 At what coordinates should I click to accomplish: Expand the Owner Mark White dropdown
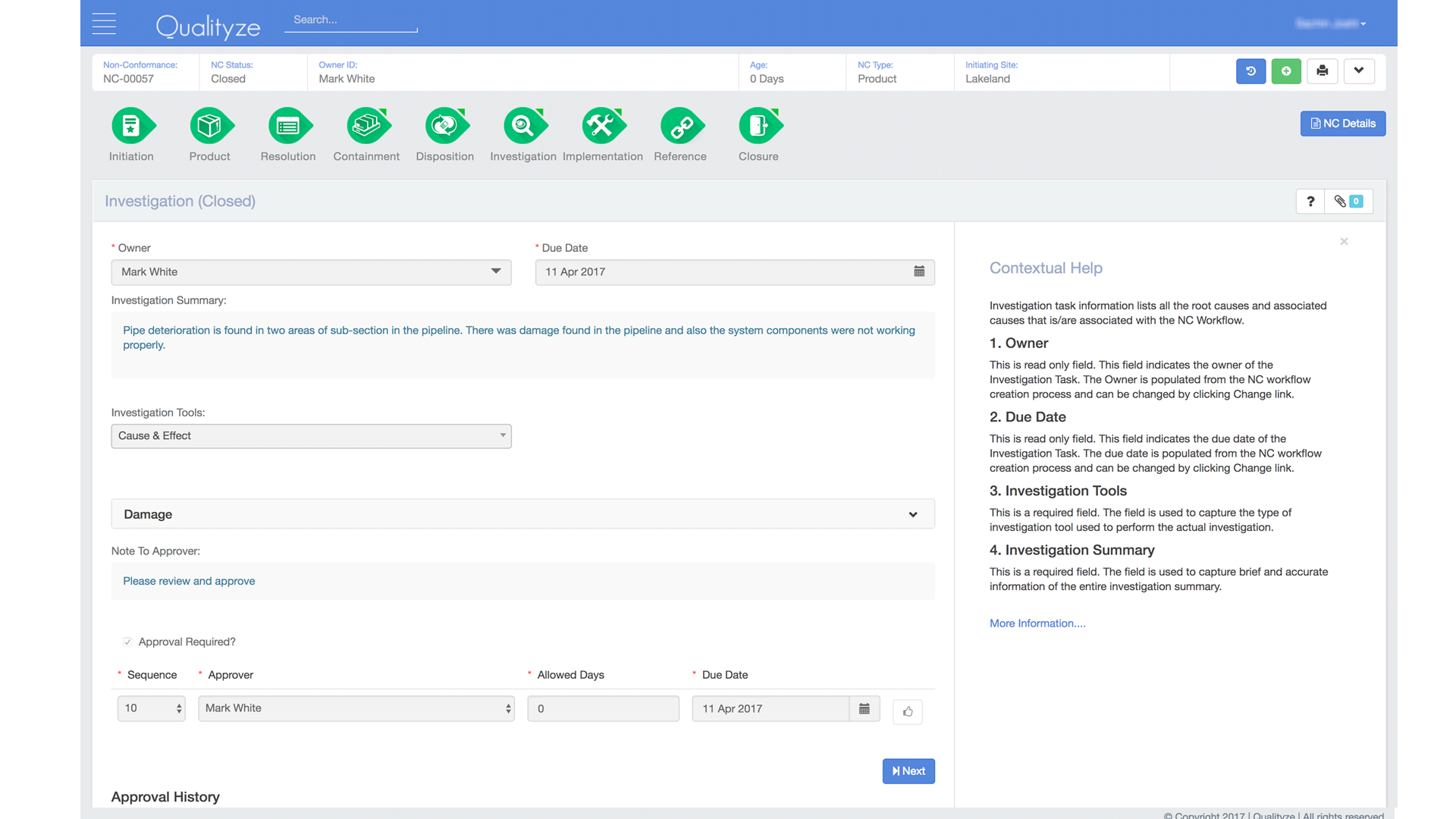point(311,272)
